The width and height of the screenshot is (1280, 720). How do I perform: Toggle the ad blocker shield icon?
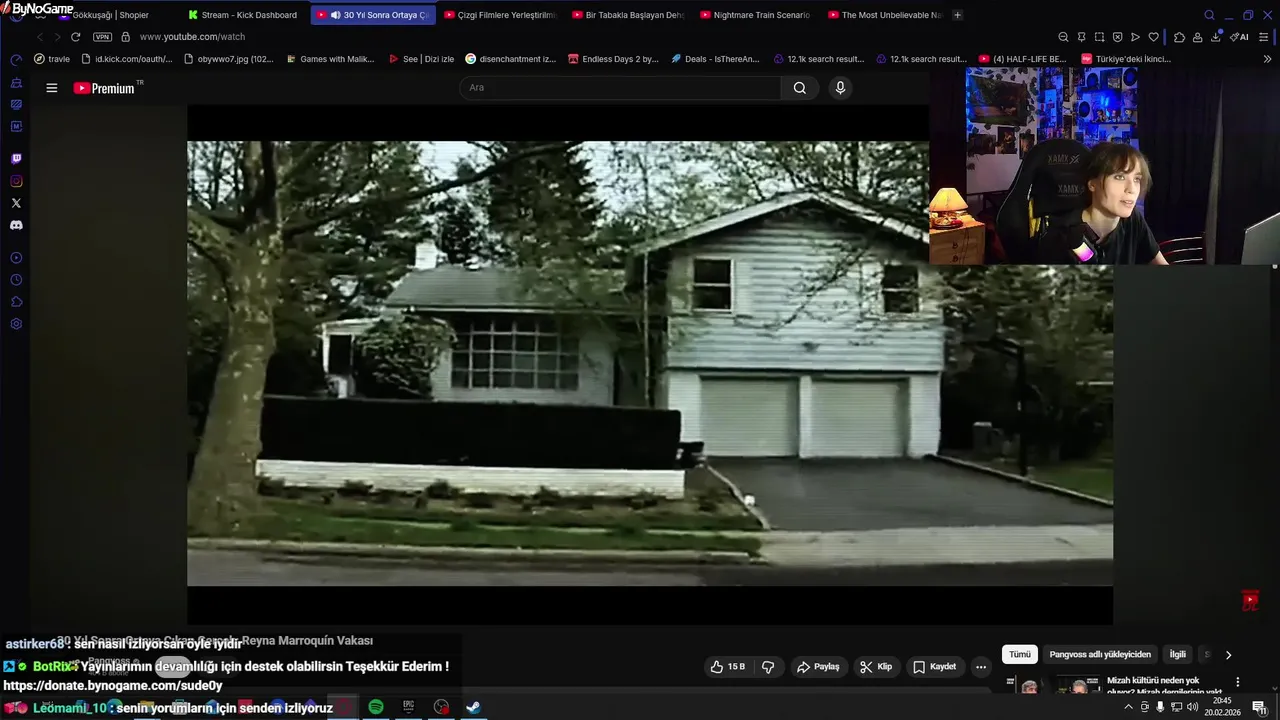tap(1117, 37)
